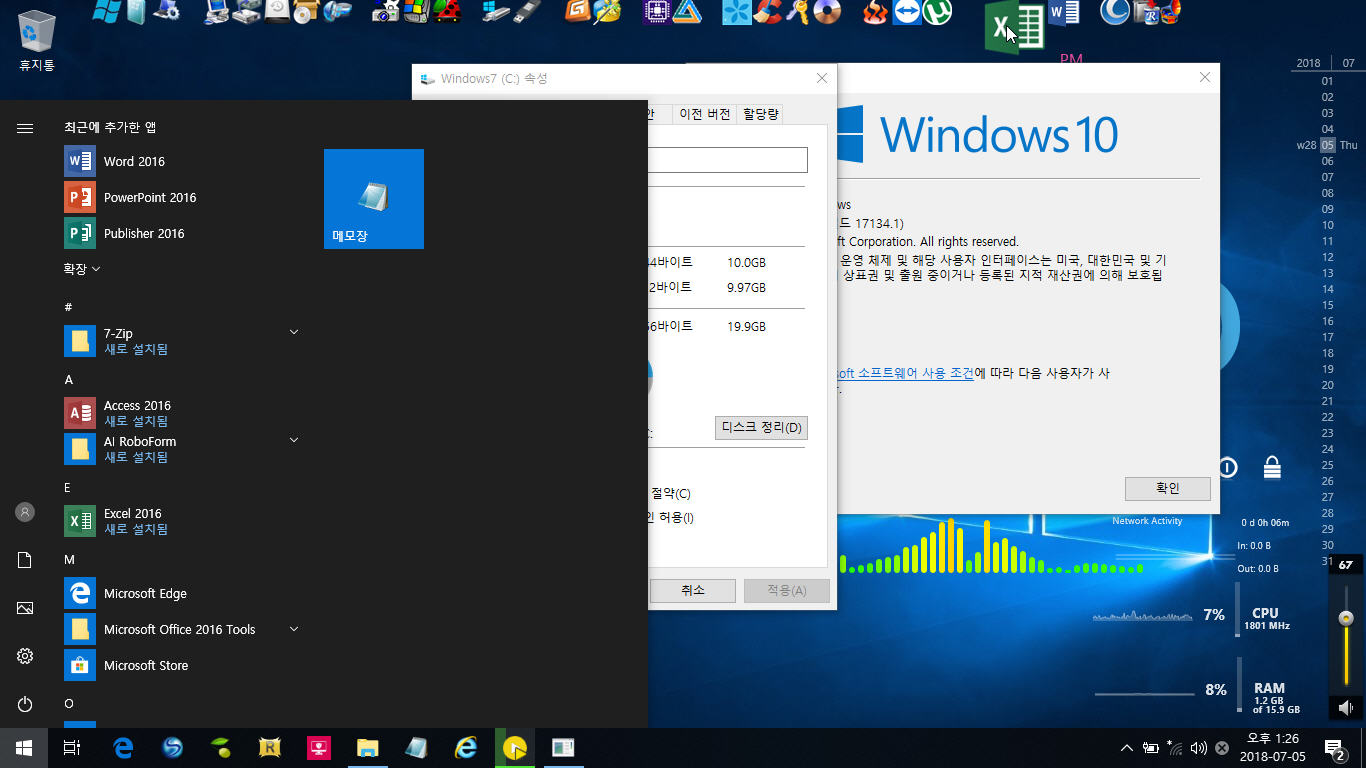
Task: Click the large Excel icon on desktop top
Action: point(1013,27)
